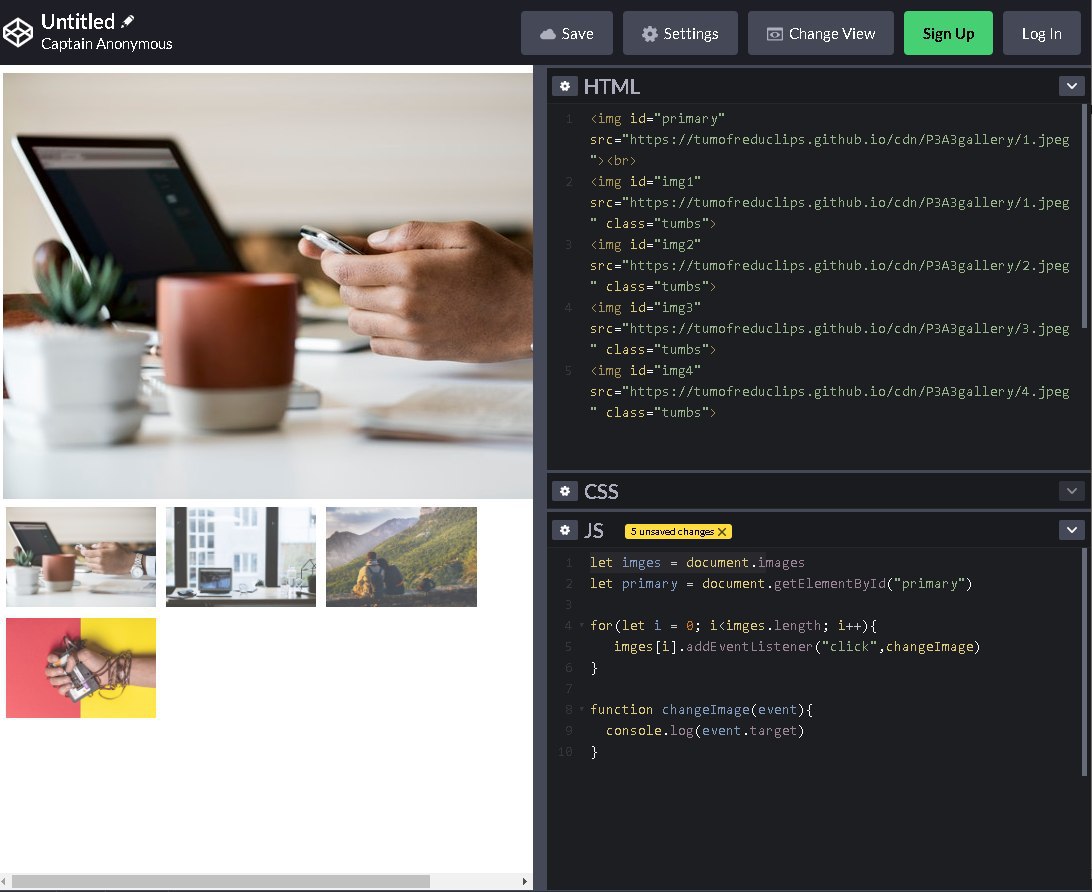
Task: Click 'imges.length' in the for loop
Action: pyautogui.click(x=774, y=625)
